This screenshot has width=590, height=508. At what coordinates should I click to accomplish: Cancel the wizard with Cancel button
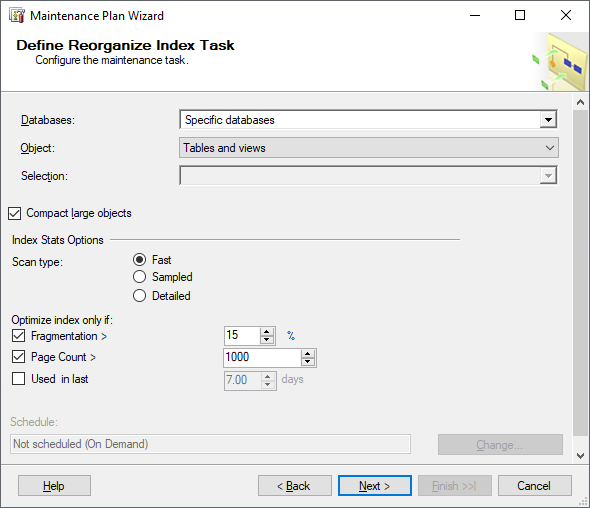pos(535,486)
